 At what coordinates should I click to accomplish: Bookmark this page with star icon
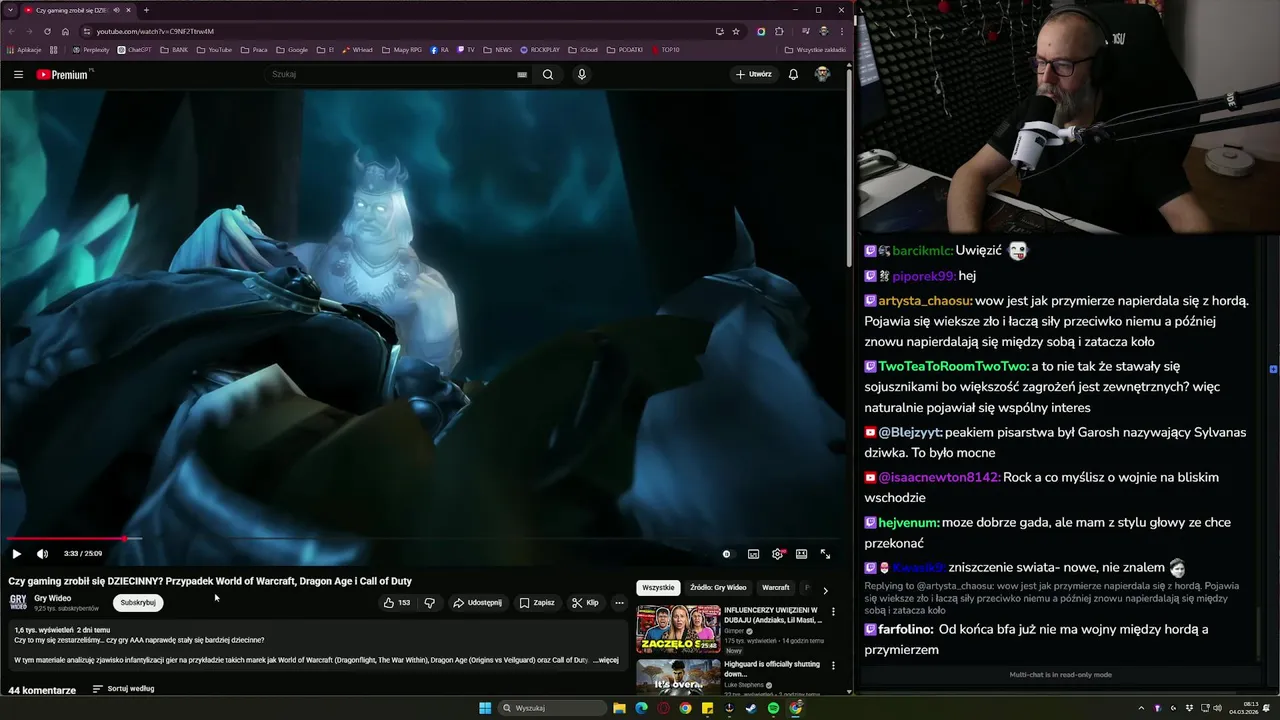pos(736,31)
